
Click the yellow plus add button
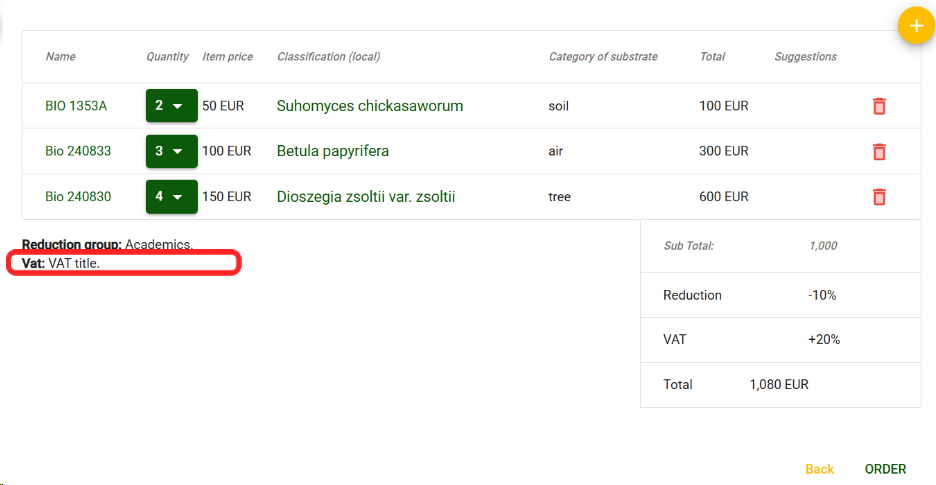tap(915, 26)
